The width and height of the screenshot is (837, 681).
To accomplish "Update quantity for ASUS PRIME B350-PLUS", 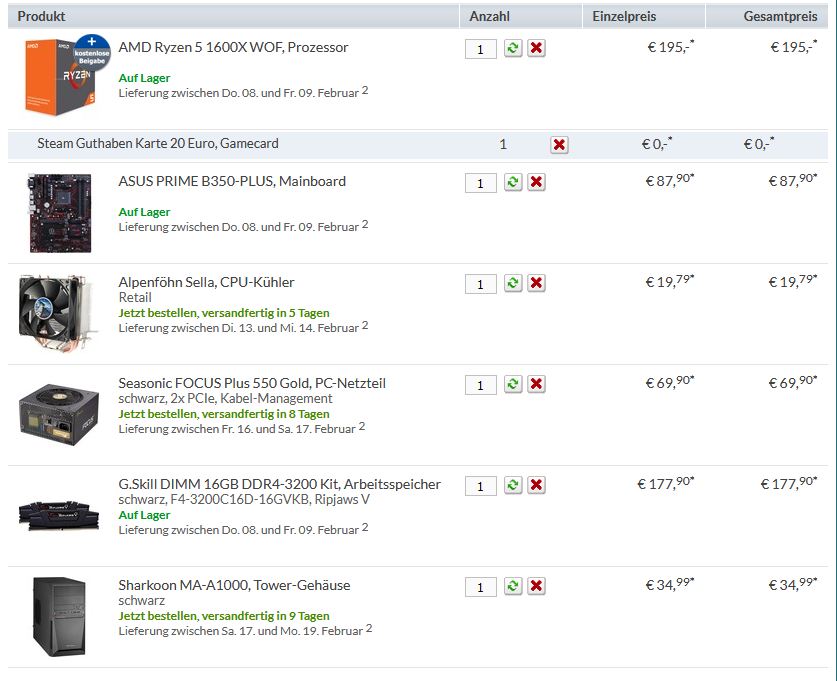I will point(513,182).
